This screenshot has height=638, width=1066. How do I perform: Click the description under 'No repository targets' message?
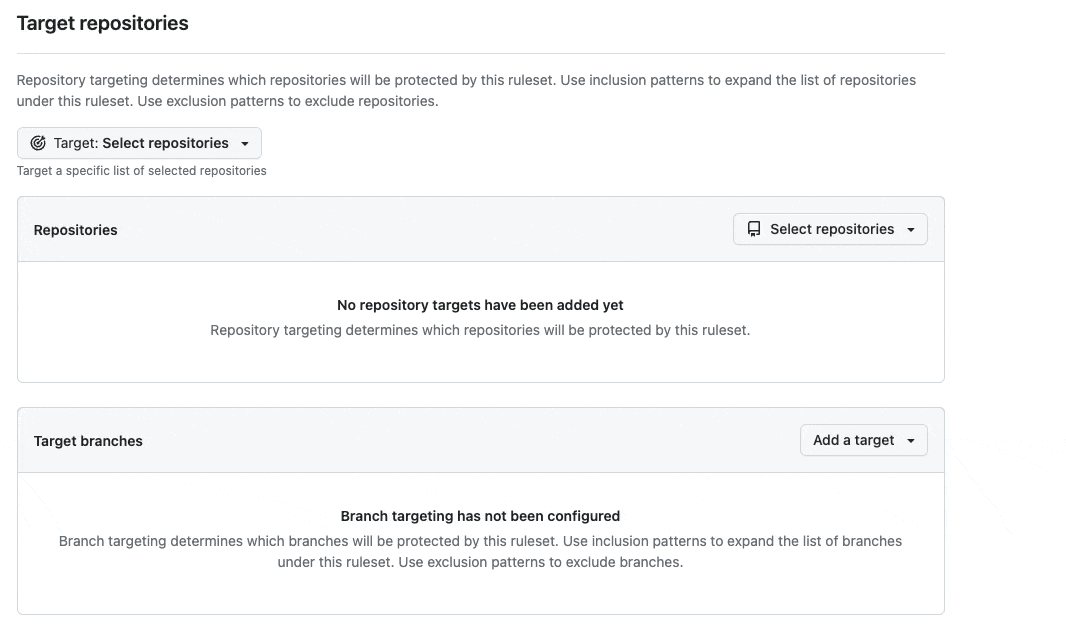click(480, 330)
